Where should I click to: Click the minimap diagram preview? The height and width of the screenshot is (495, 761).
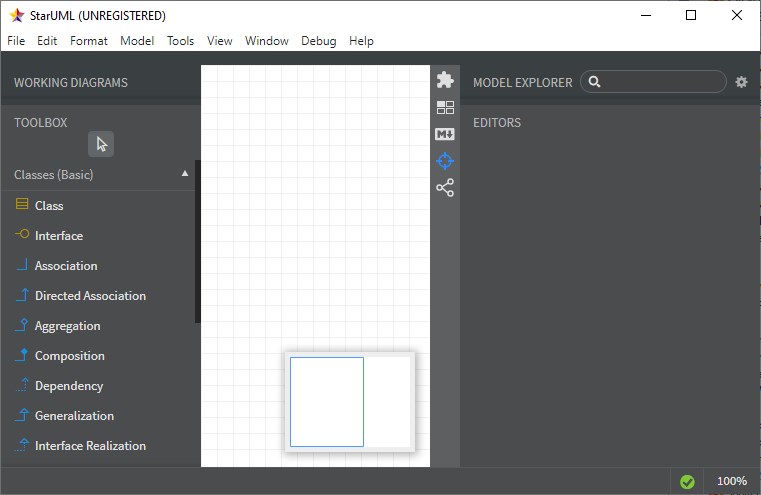[x=349, y=402]
